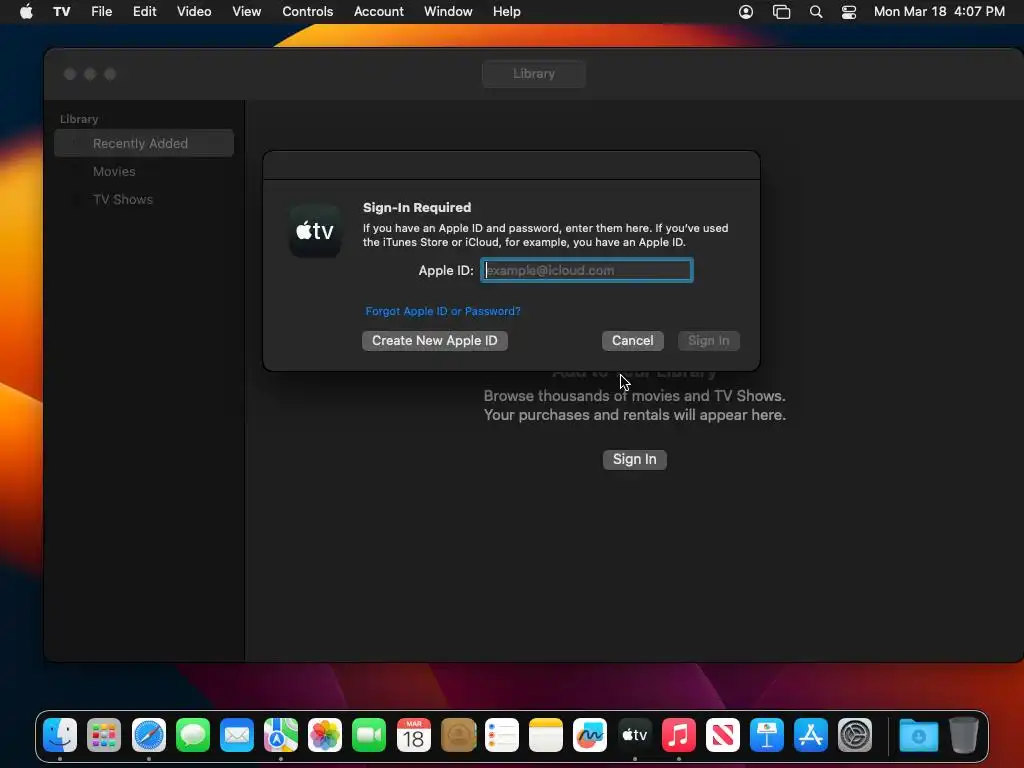Open the Controls menu
The height and width of the screenshot is (768, 1024).
[308, 11]
